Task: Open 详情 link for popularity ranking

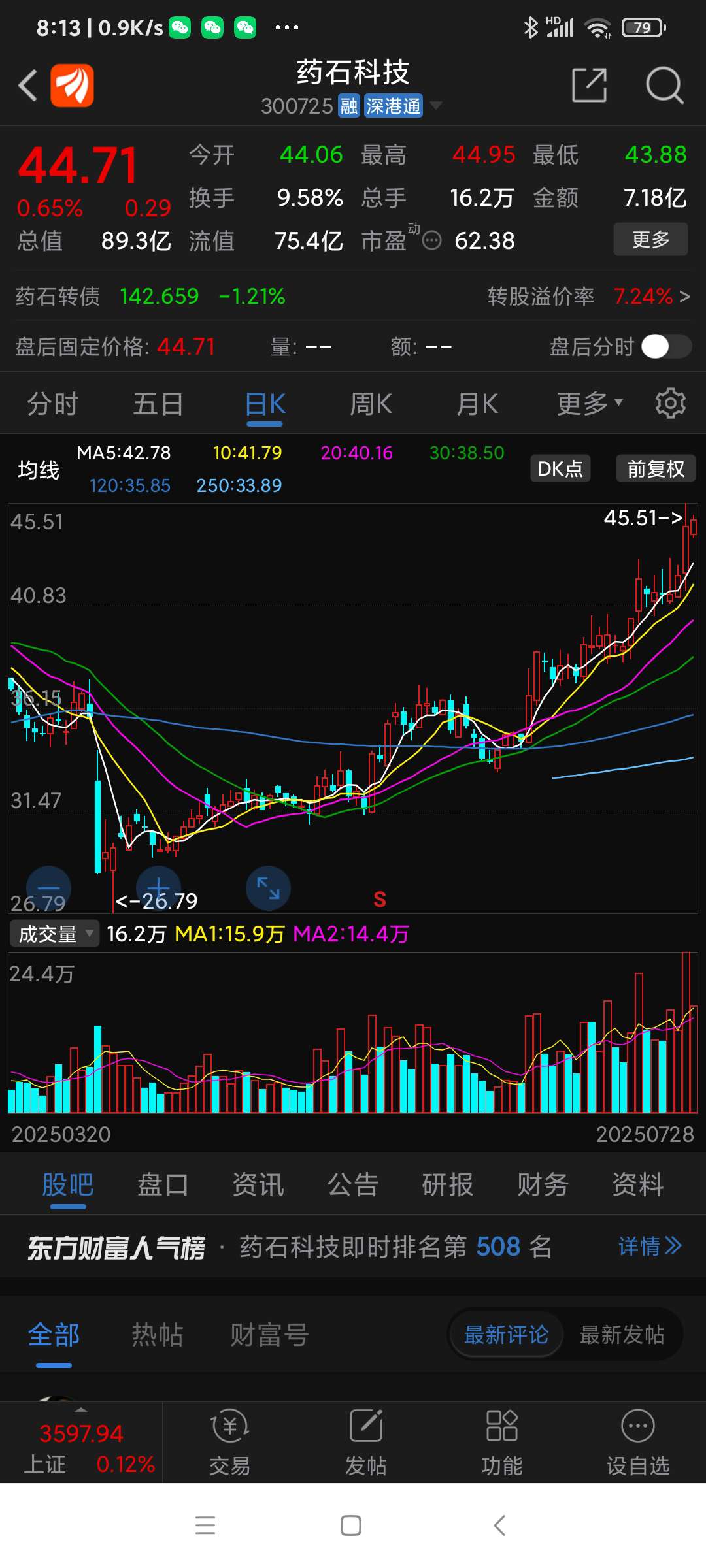Action: click(650, 1247)
